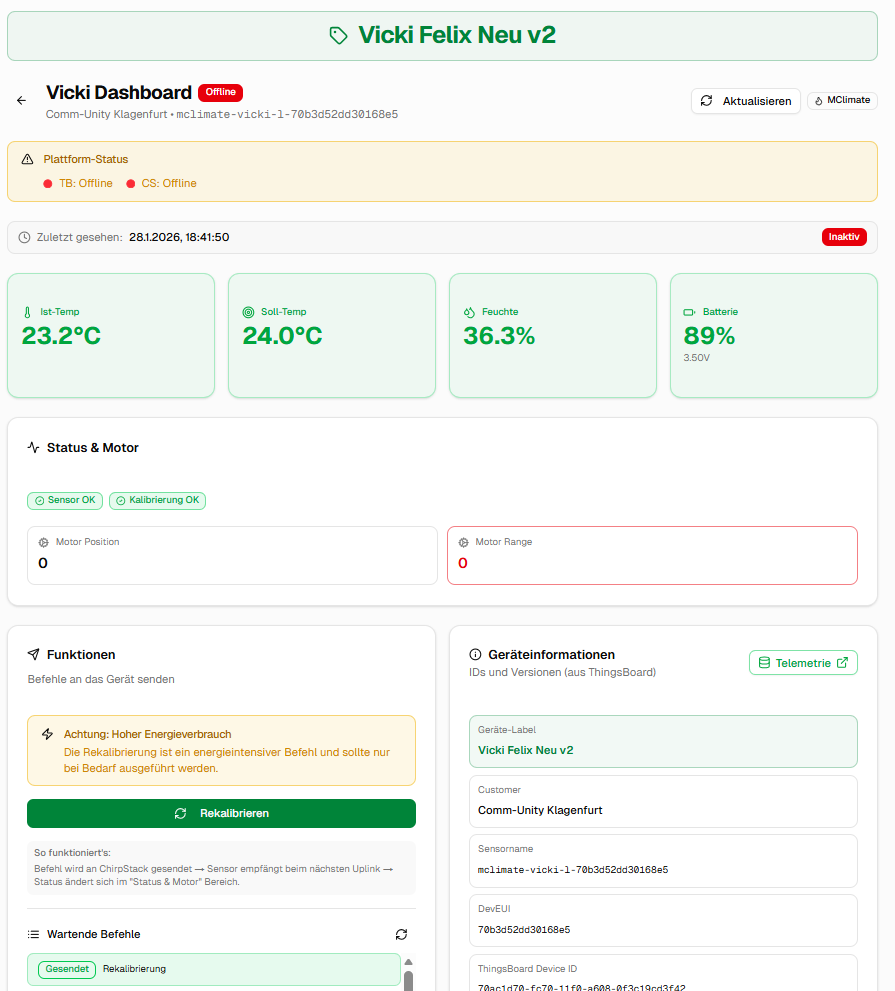Open Telemetrie via the external link button
Screen dimensions: 895x991
click(803, 662)
